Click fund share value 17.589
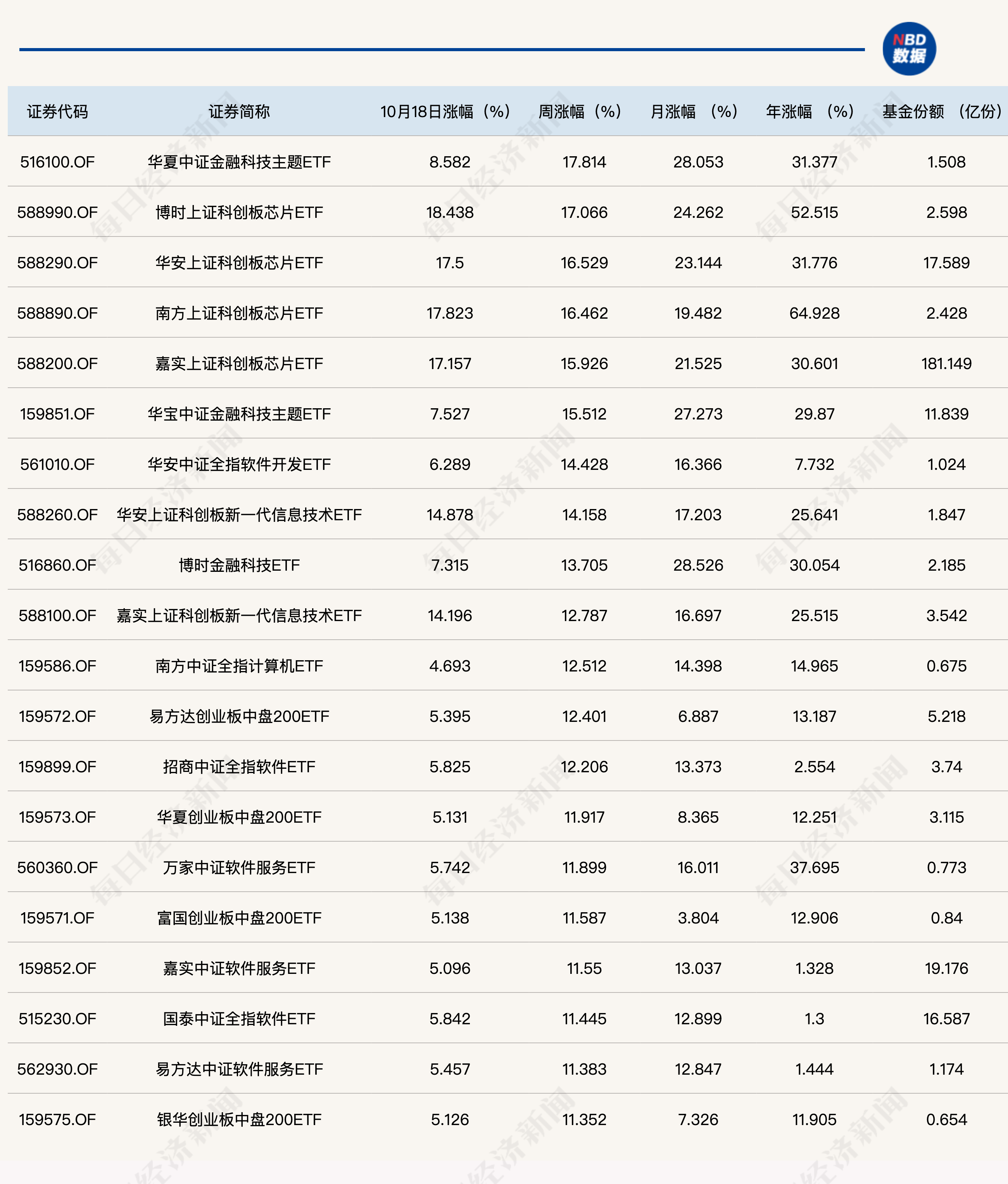The width and height of the screenshot is (1008, 1184). pyautogui.click(x=946, y=263)
